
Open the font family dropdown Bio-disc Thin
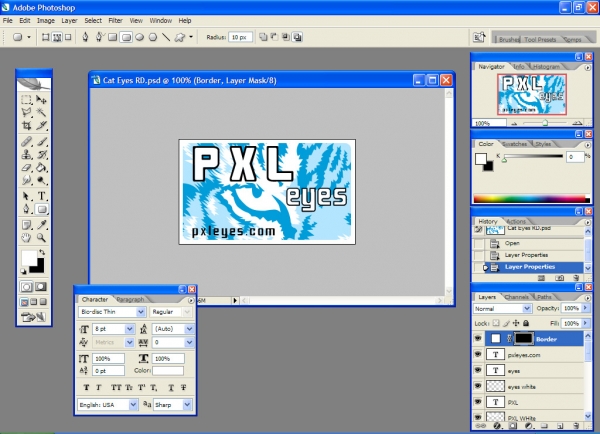pyautogui.click(x=141, y=312)
